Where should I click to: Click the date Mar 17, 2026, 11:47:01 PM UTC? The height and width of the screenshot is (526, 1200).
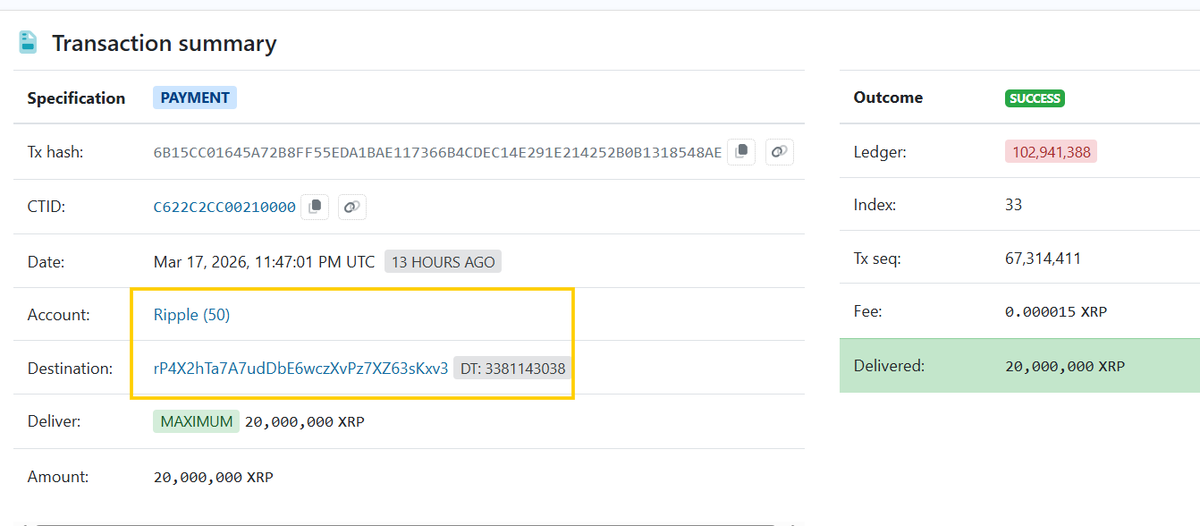[x=264, y=262]
